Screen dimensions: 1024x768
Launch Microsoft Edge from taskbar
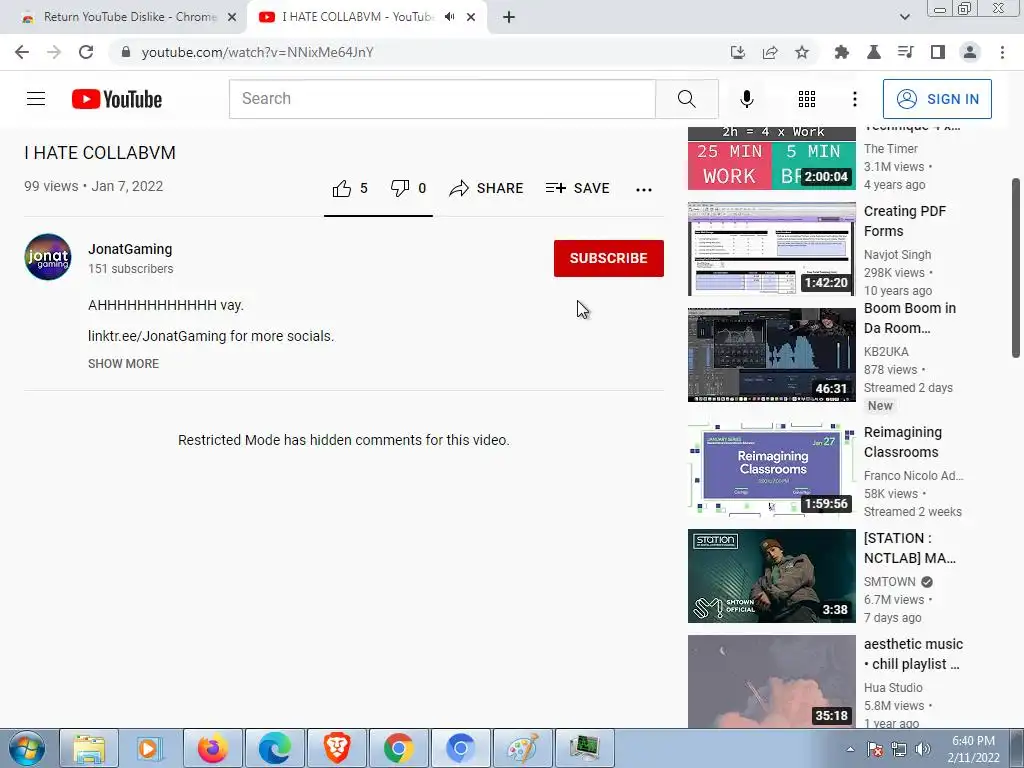tap(275, 748)
